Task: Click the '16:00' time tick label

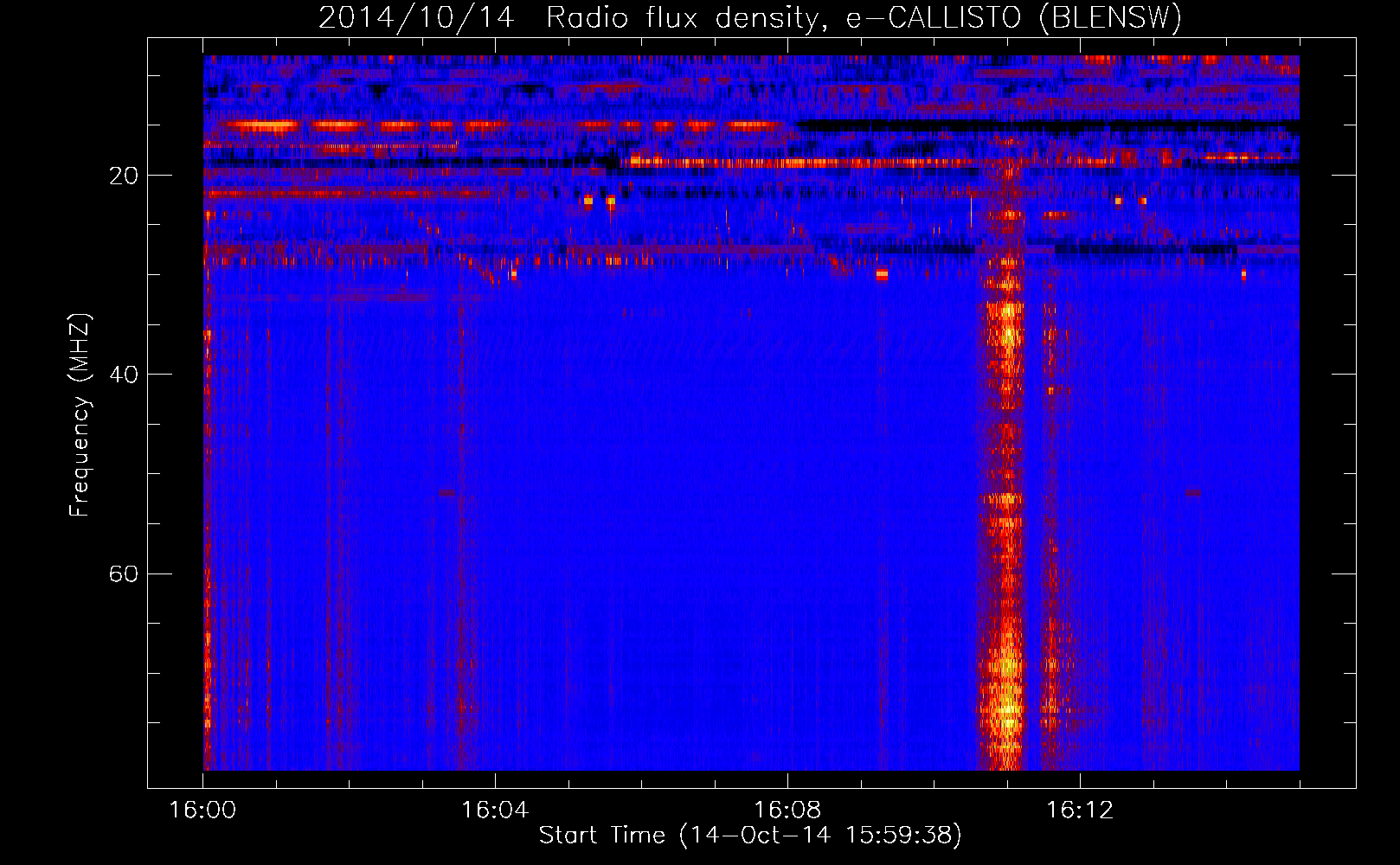Action: (202, 811)
